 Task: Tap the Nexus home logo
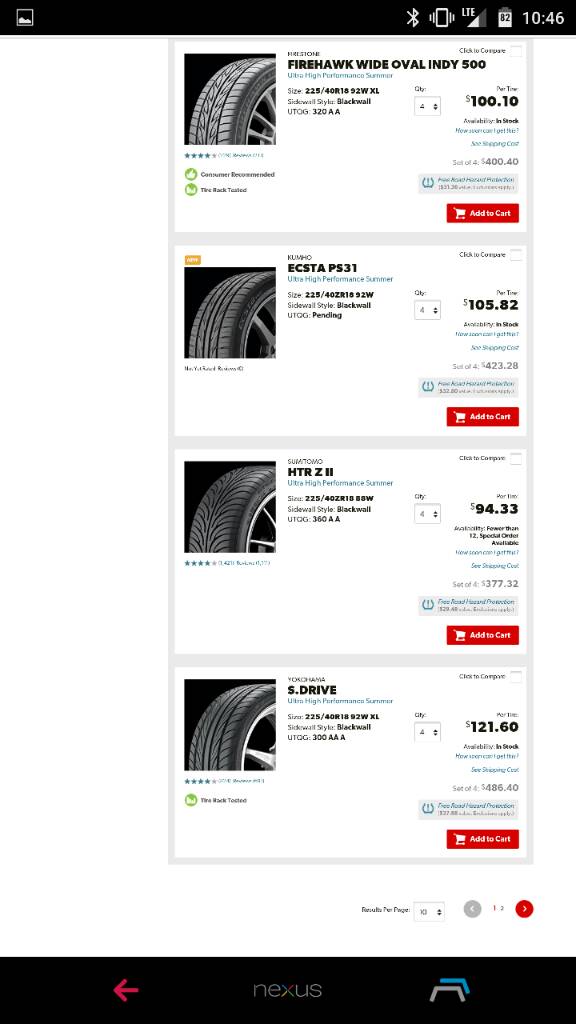(287, 990)
